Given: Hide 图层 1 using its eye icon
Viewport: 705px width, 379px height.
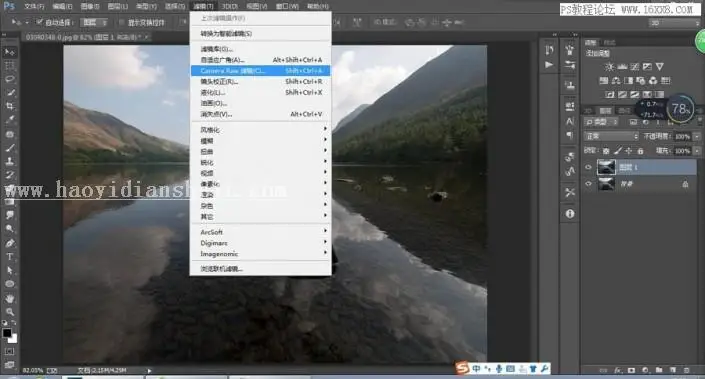Looking at the screenshot, I should click(x=588, y=167).
